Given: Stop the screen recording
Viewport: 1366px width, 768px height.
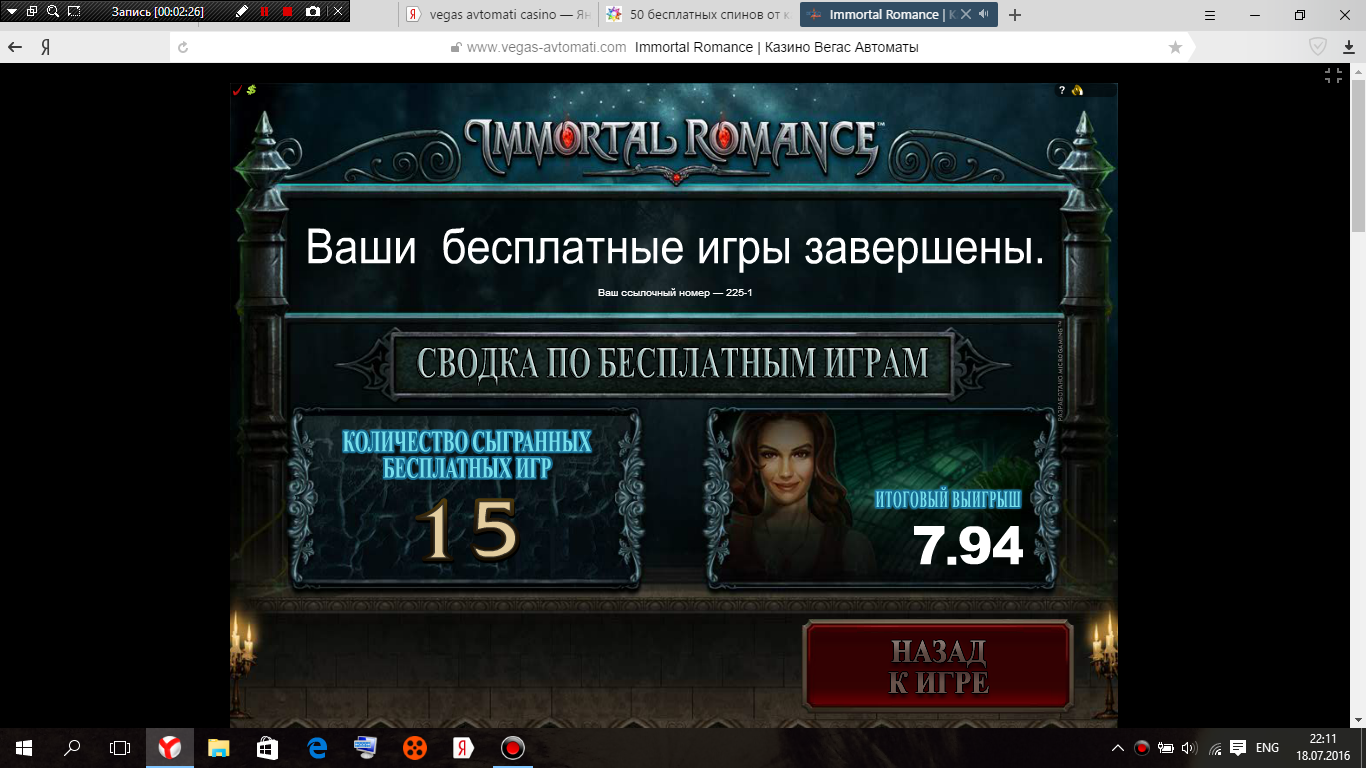Looking at the screenshot, I should coord(288,12).
